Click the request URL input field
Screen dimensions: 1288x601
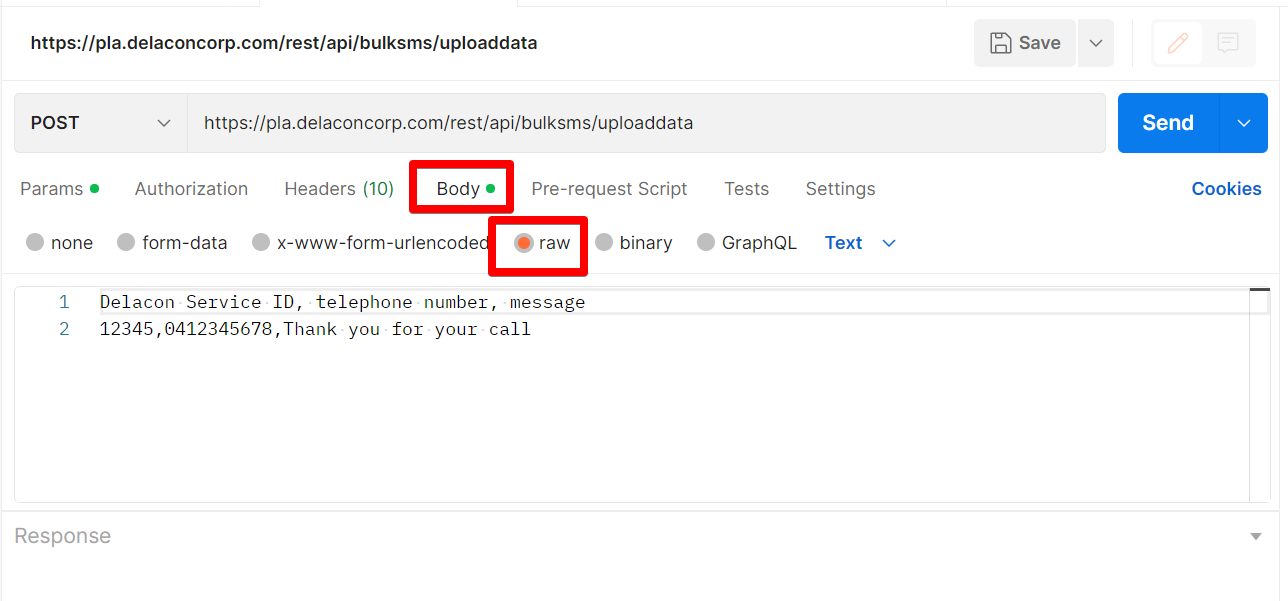click(646, 123)
